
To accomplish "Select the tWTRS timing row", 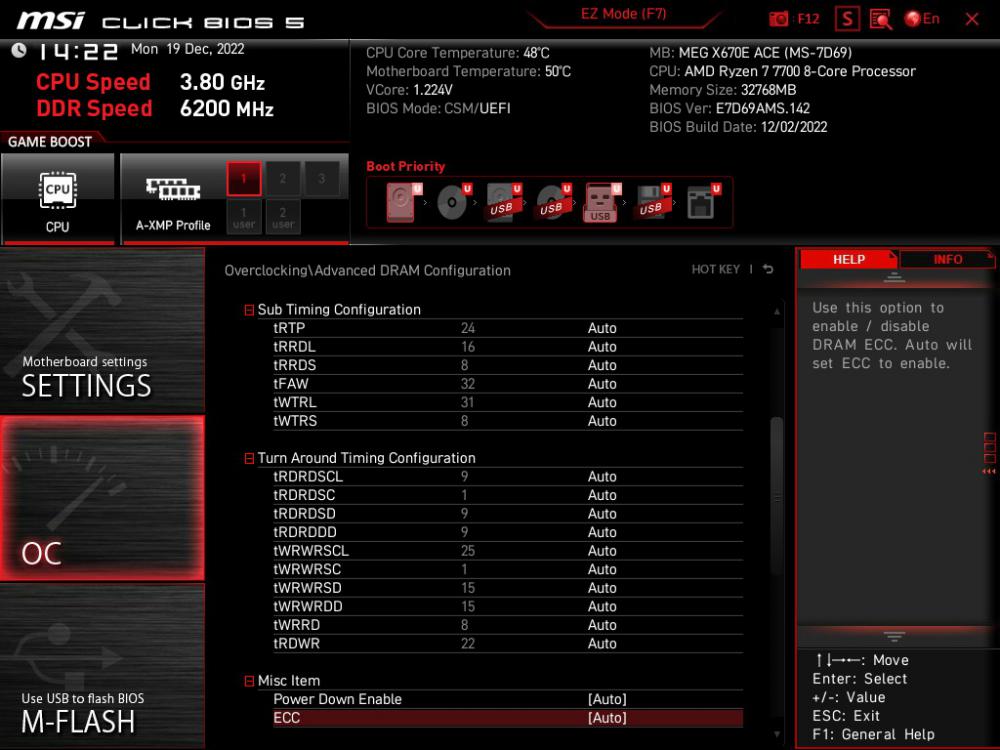I will (508, 421).
